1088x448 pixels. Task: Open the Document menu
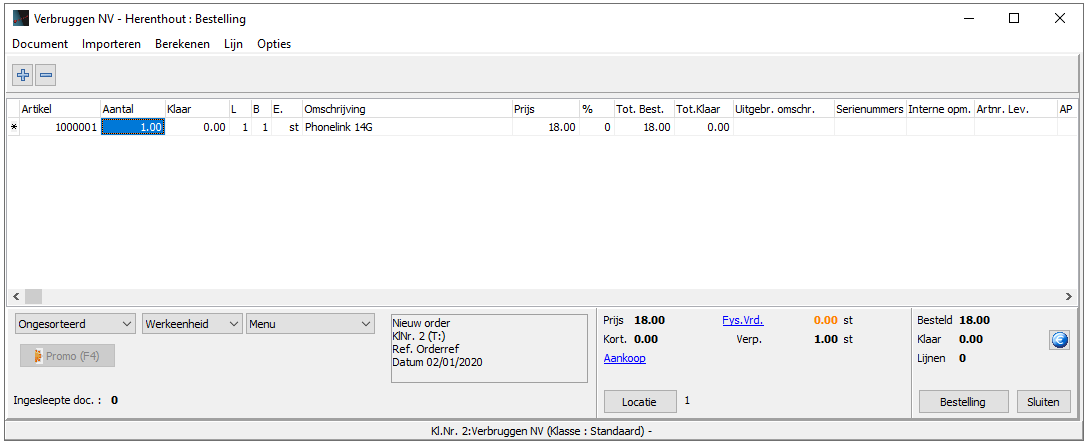(40, 44)
